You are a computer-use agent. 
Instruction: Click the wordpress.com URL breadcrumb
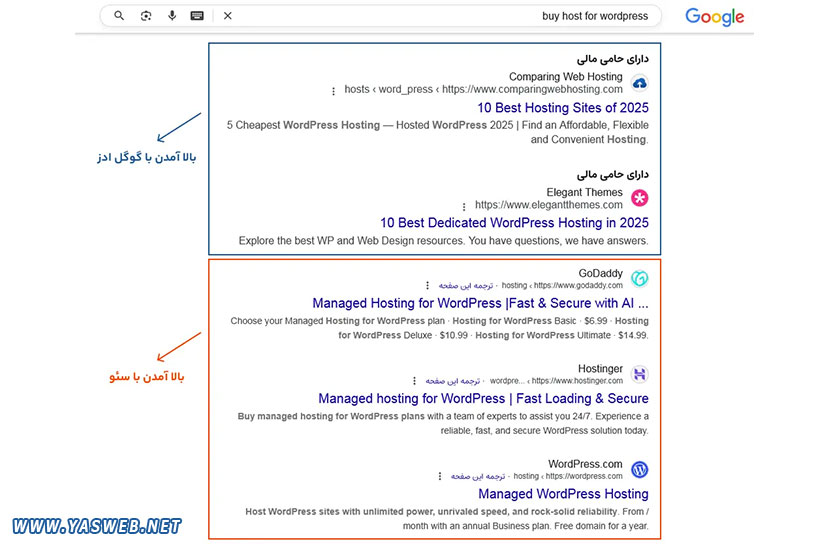[x=568, y=476]
